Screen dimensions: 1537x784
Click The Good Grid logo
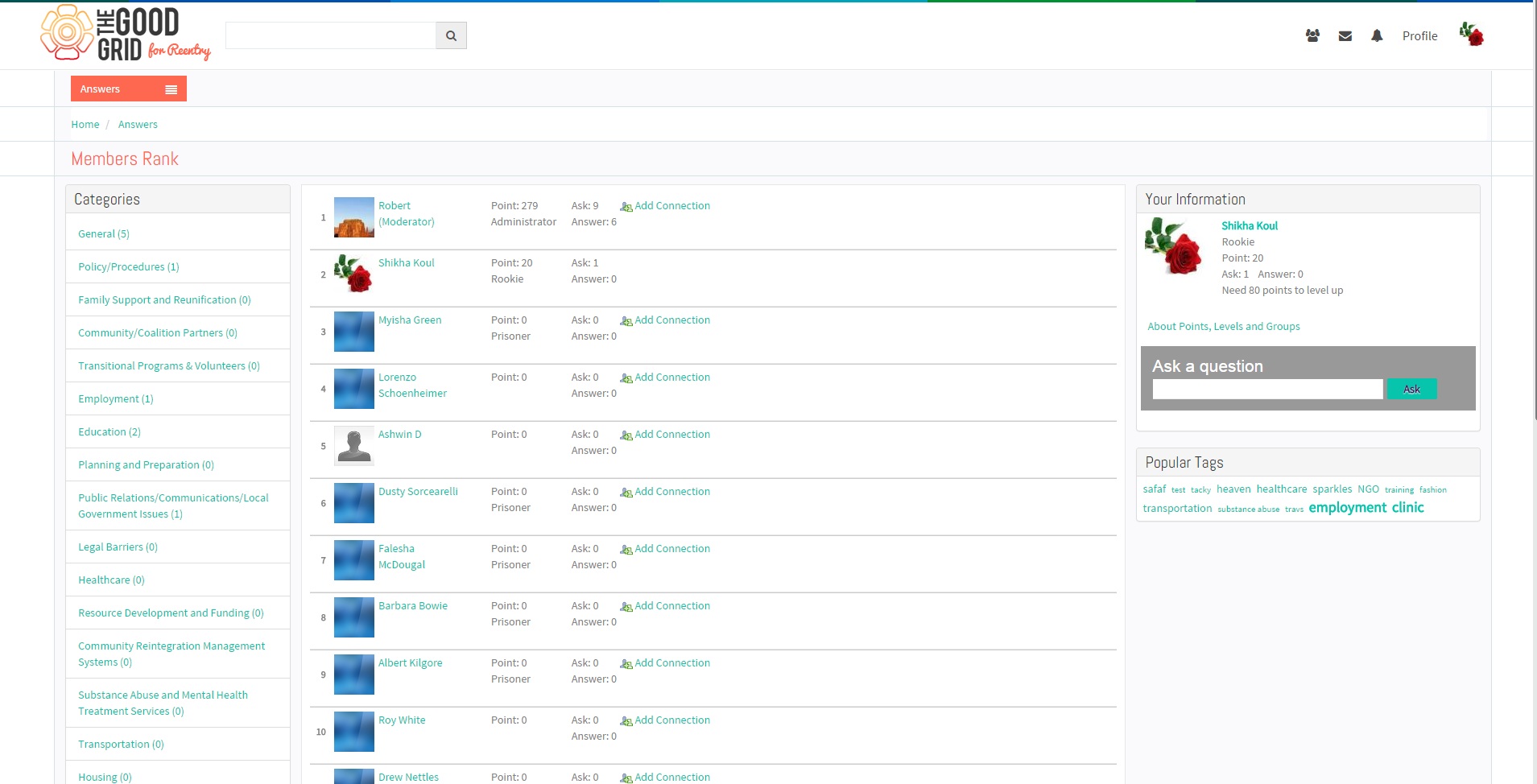pyautogui.click(x=126, y=34)
